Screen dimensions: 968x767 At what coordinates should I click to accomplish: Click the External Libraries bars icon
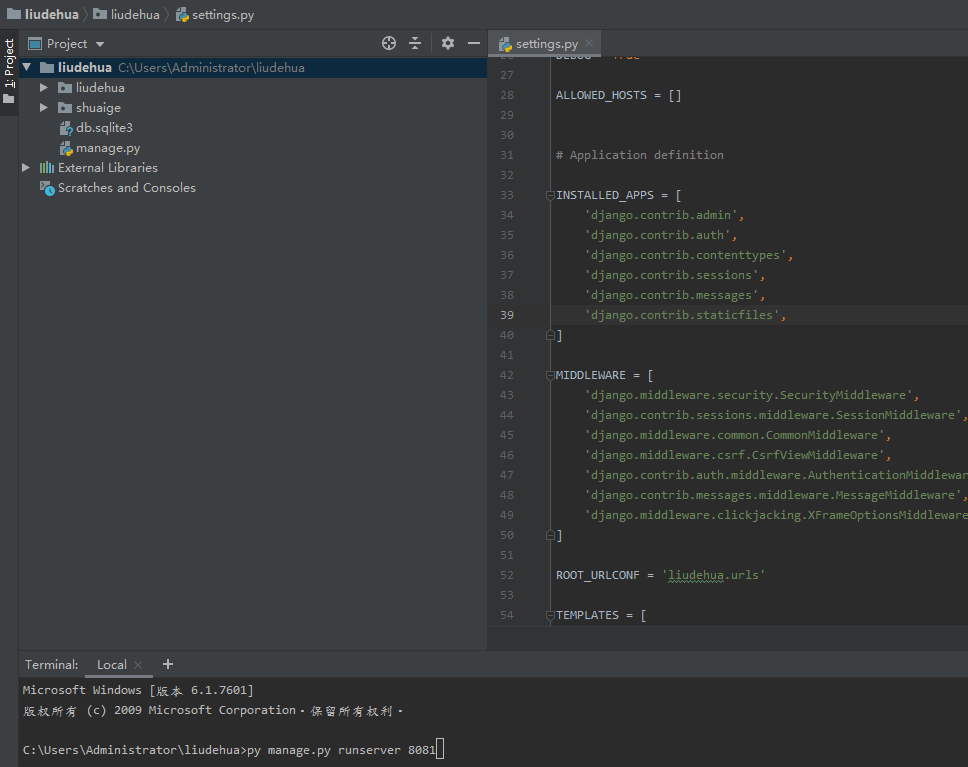pyautogui.click(x=47, y=167)
